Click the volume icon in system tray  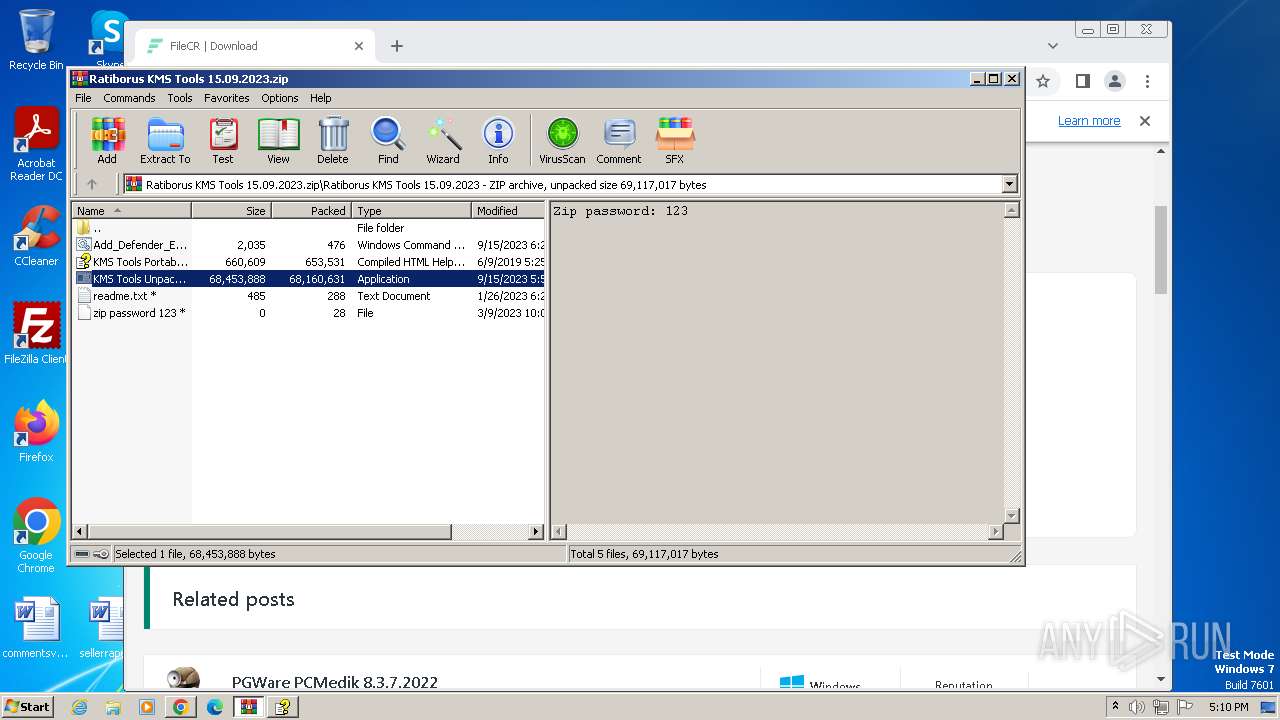click(1138, 707)
